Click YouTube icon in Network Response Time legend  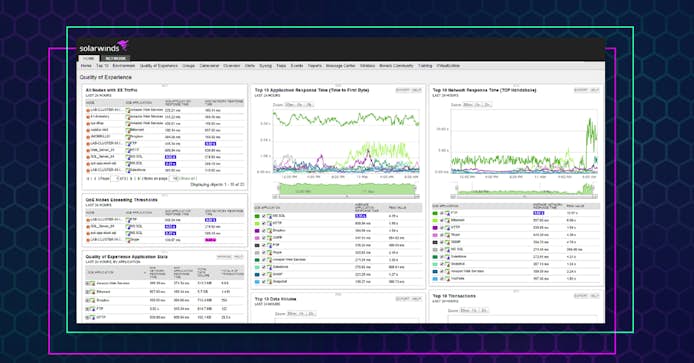point(447,279)
